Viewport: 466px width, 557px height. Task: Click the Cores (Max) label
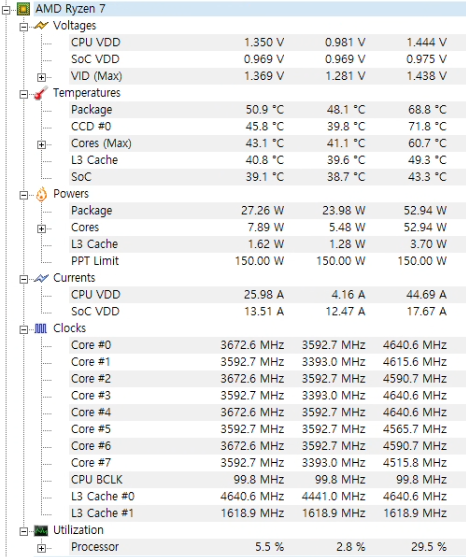101,143
